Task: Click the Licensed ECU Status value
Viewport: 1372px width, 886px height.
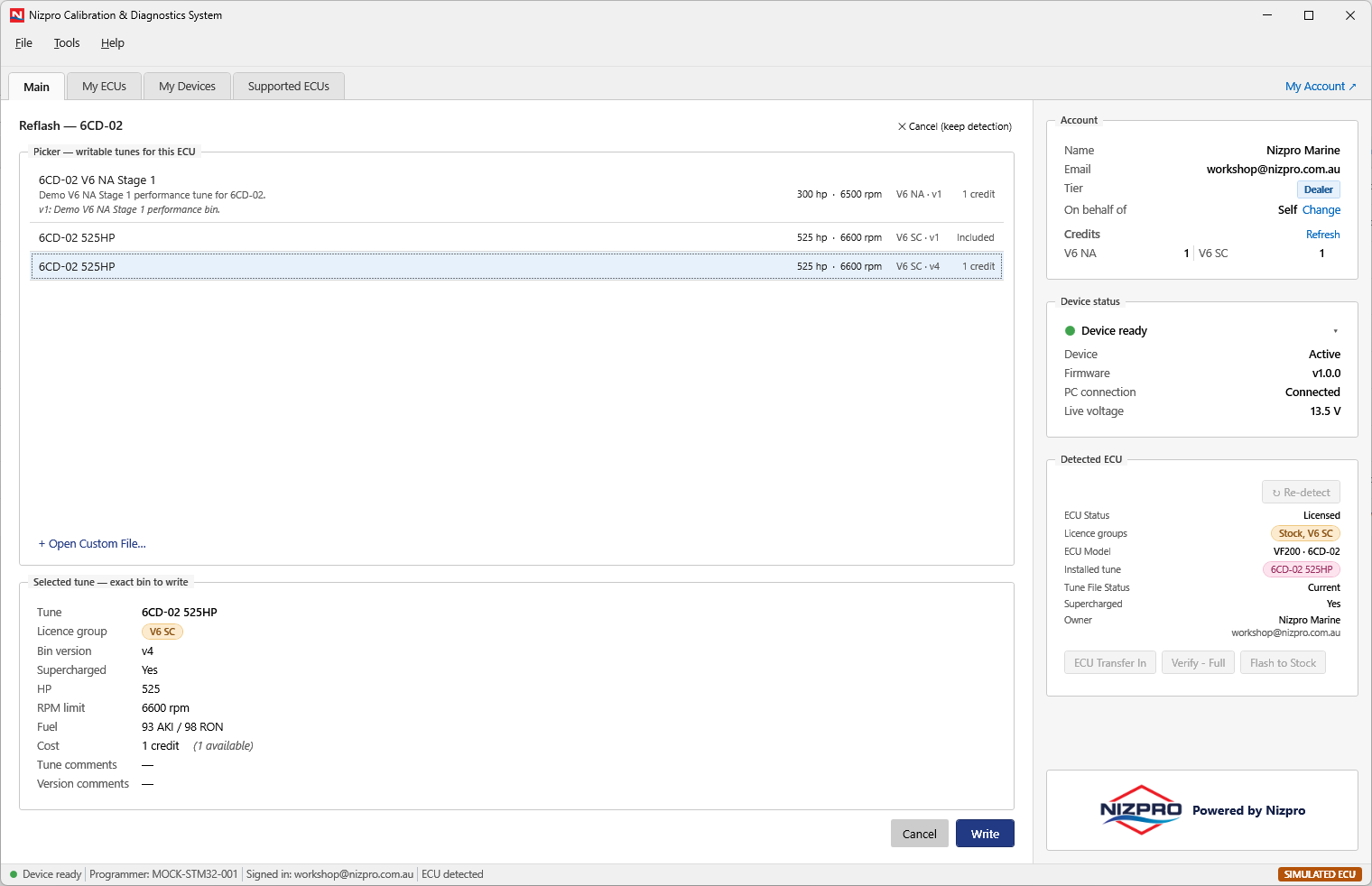Action: click(1321, 515)
